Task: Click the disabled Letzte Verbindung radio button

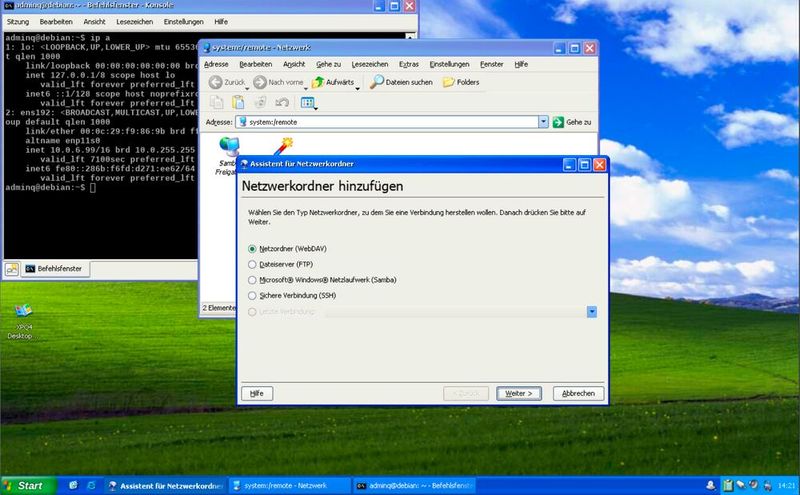Action: (252, 312)
